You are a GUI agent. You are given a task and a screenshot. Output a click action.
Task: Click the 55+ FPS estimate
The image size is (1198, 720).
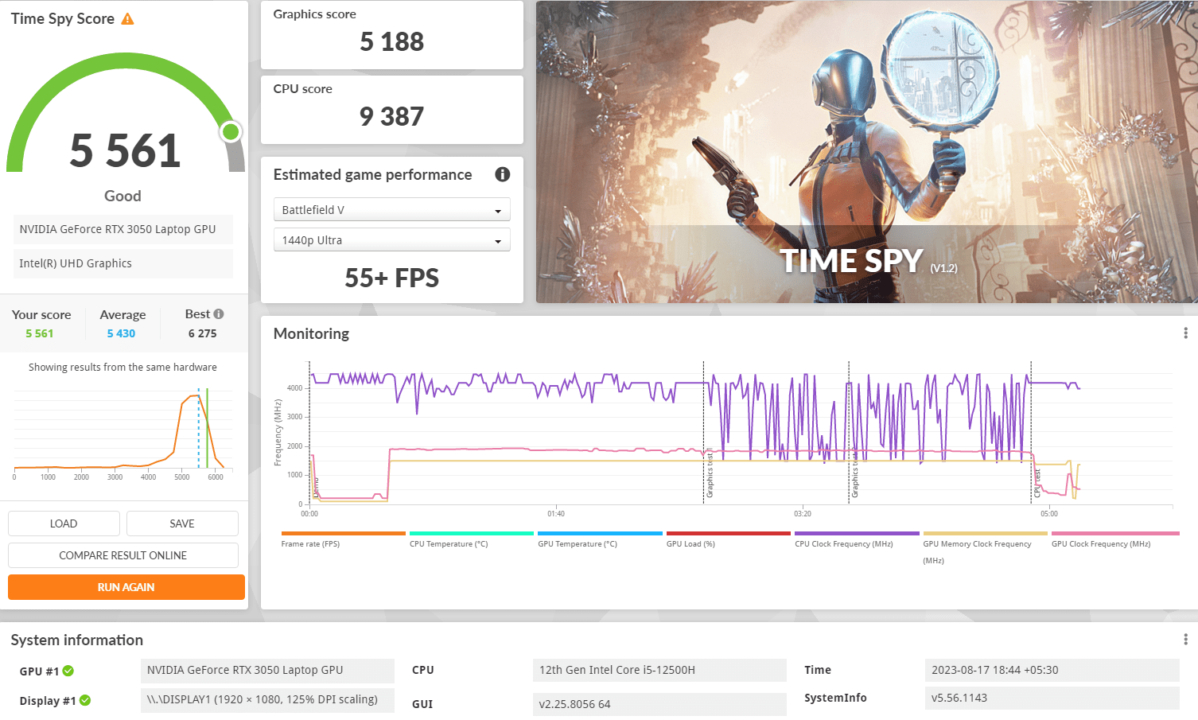[392, 277]
